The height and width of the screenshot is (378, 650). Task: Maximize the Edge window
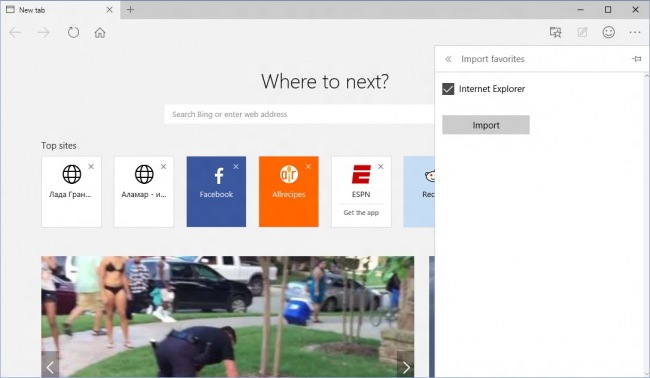(x=608, y=10)
